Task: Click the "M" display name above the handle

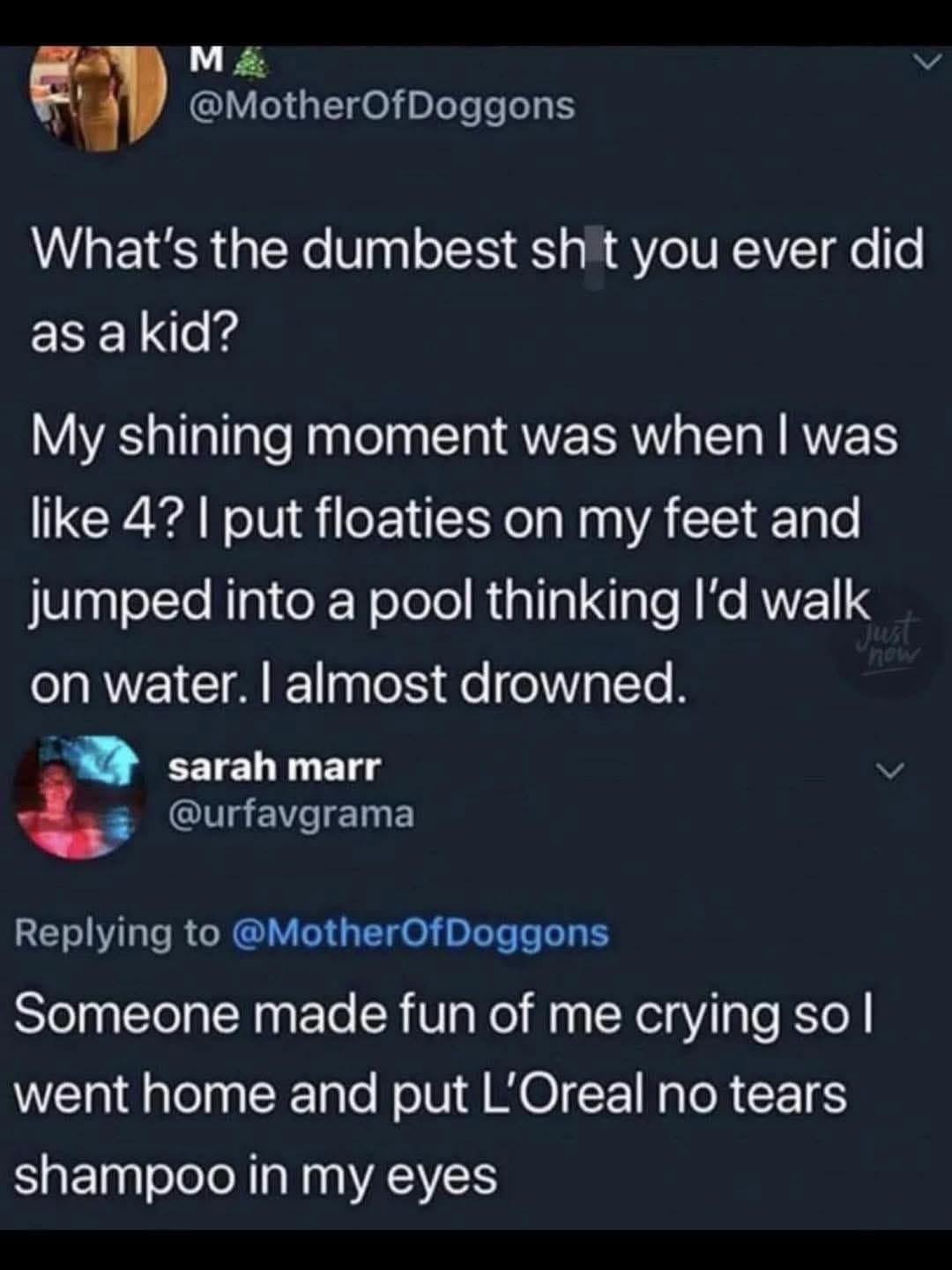Action: (x=205, y=60)
